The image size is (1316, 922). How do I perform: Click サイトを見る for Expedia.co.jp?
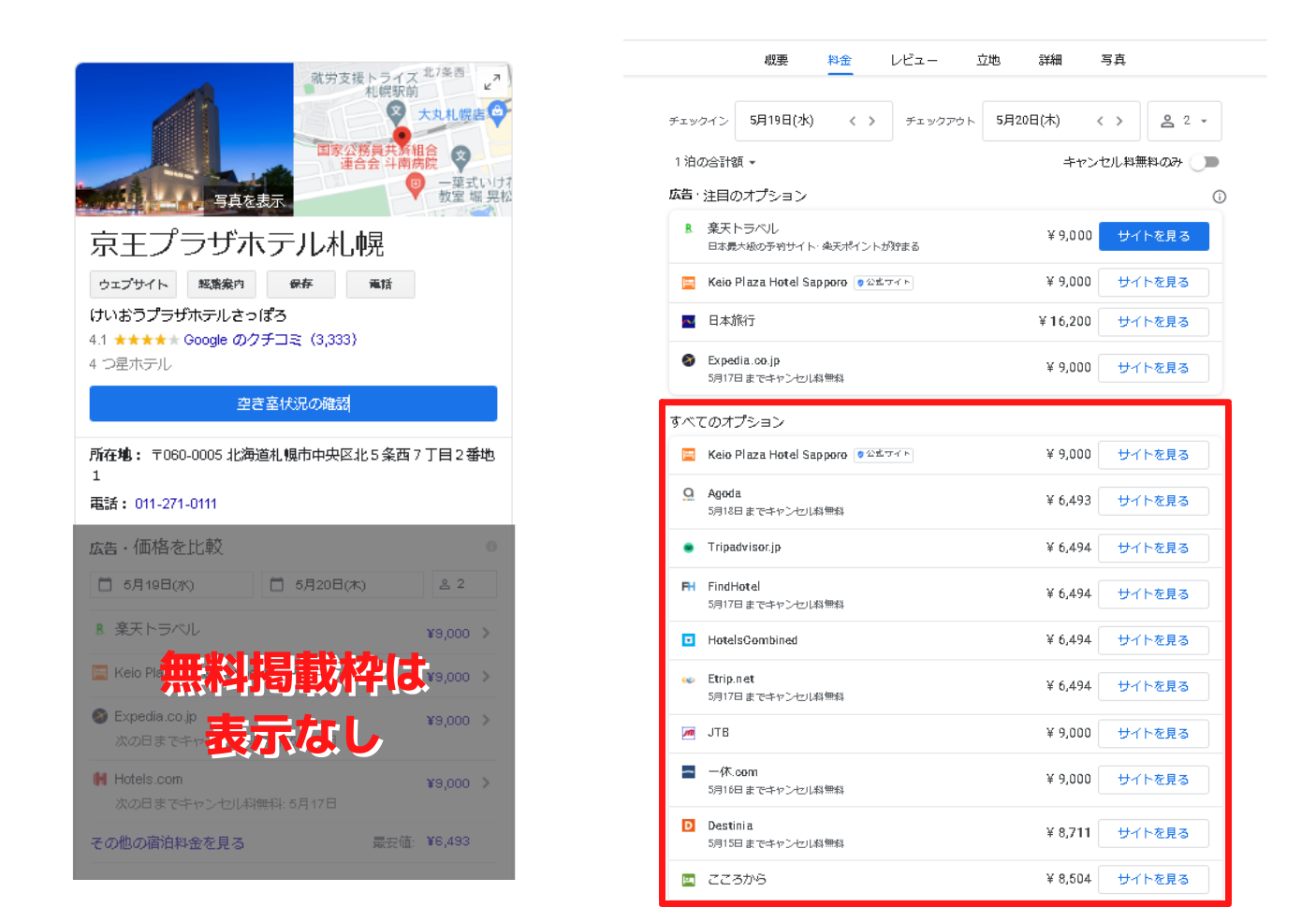(1153, 368)
